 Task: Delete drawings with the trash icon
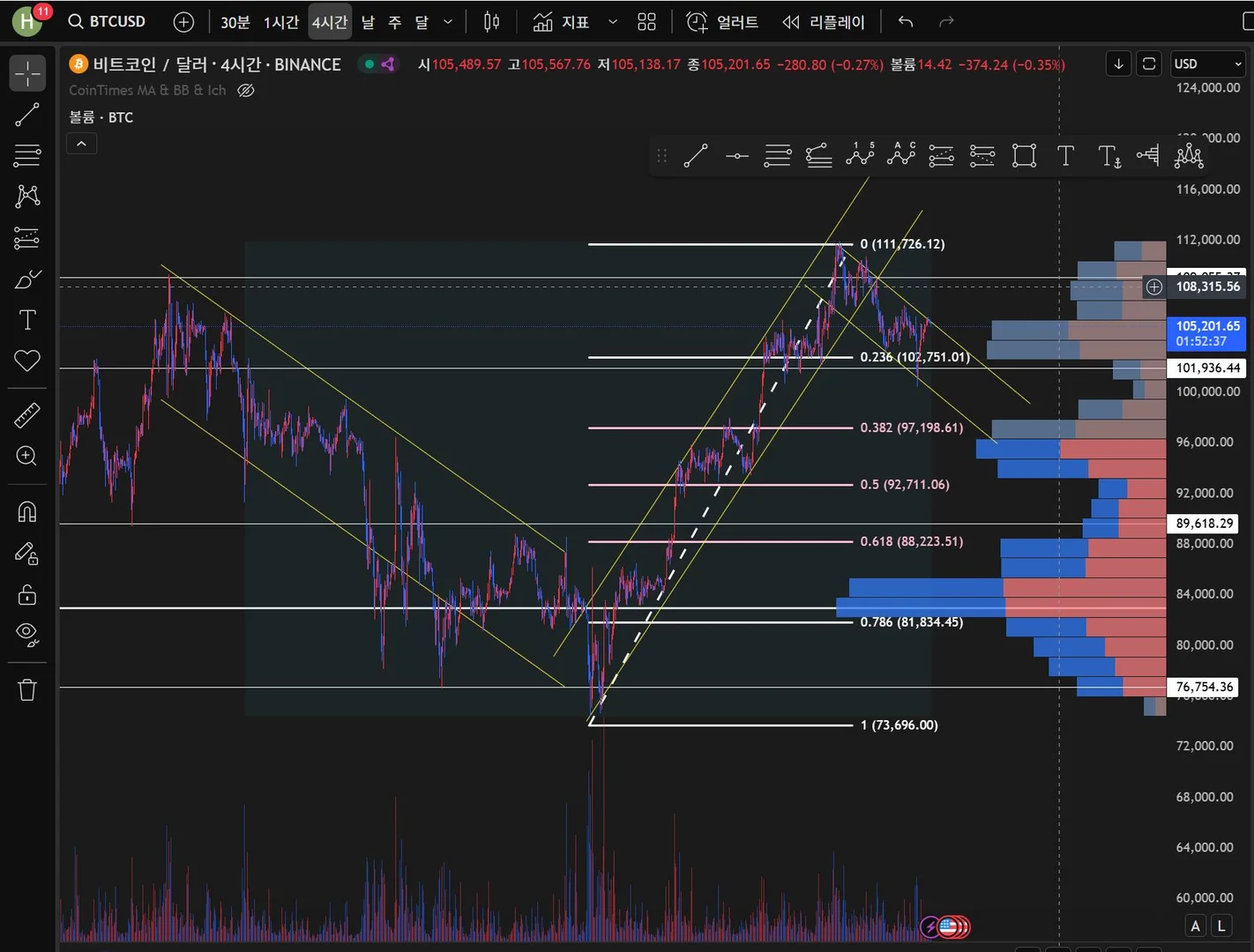pyautogui.click(x=27, y=689)
